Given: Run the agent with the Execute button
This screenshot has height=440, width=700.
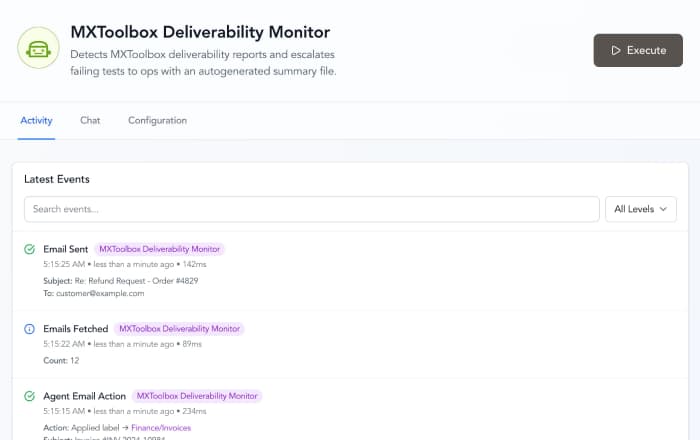Looking at the screenshot, I should pos(638,50).
